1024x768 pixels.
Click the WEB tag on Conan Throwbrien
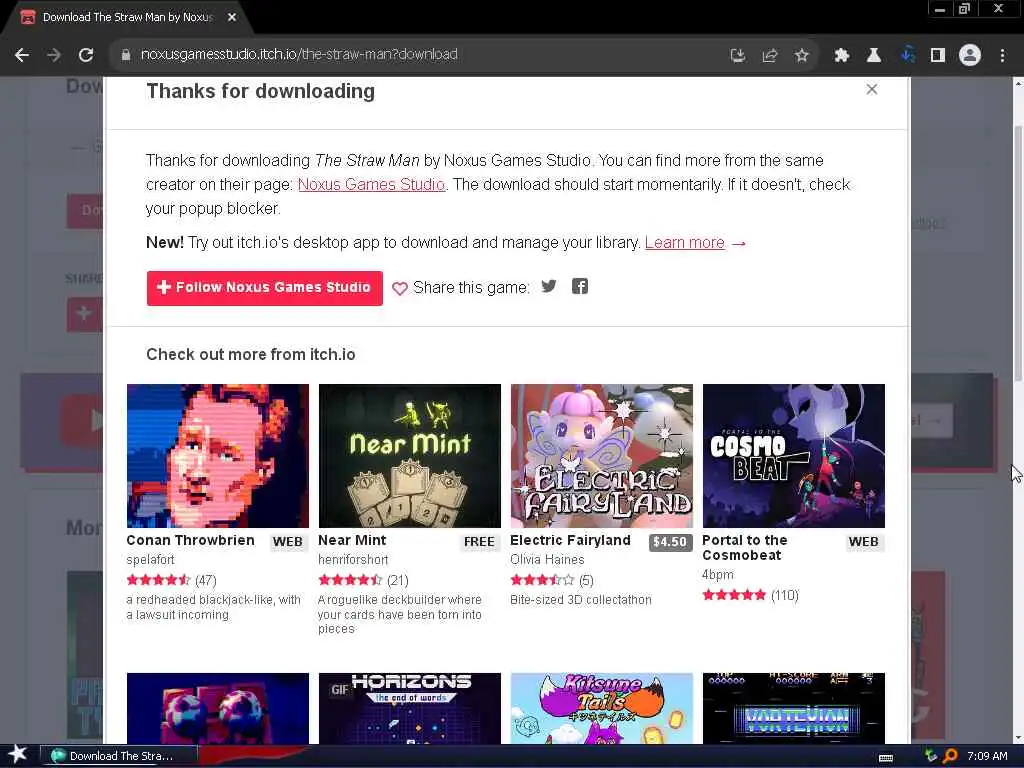(287, 542)
